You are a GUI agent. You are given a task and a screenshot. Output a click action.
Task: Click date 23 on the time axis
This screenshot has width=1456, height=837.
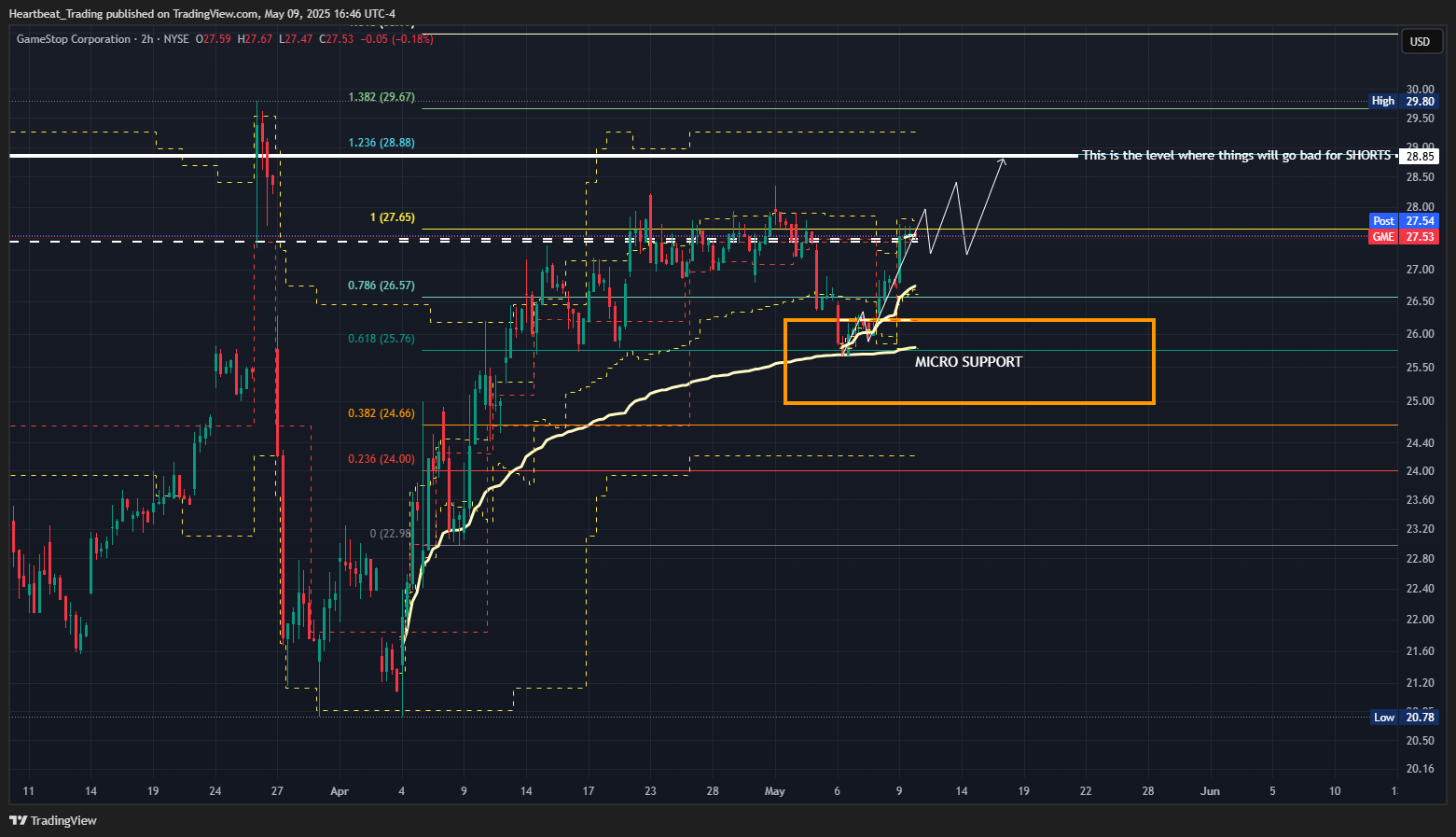[650, 791]
